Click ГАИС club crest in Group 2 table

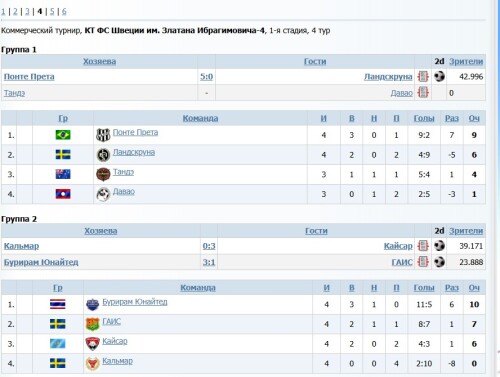click(93, 324)
